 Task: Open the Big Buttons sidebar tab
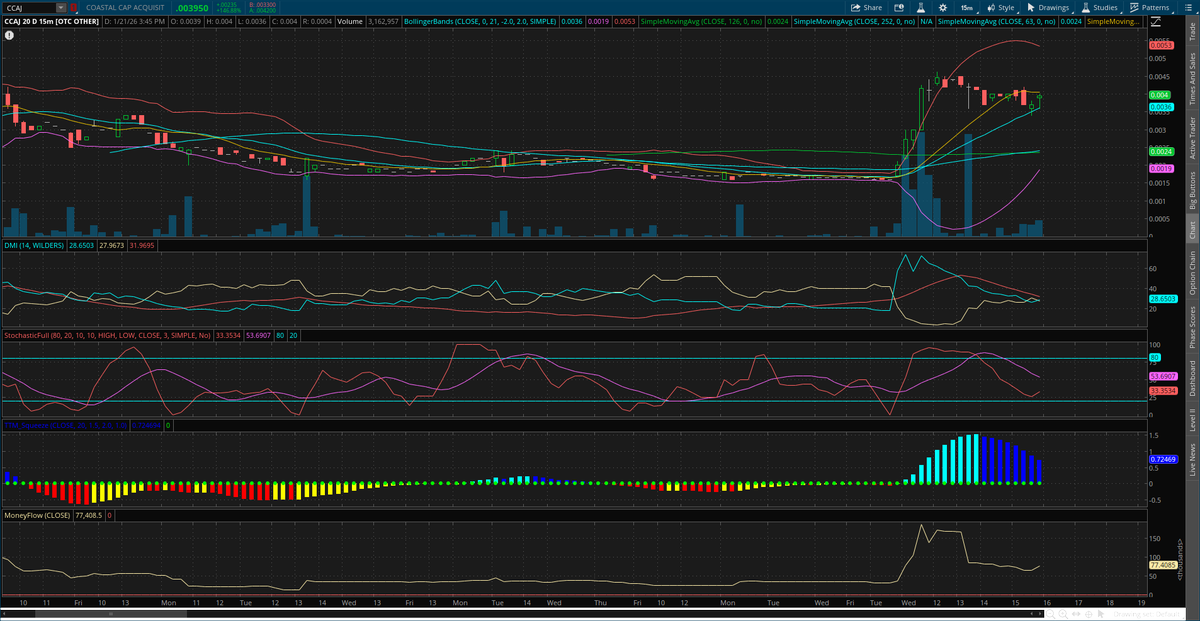(1191, 189)
